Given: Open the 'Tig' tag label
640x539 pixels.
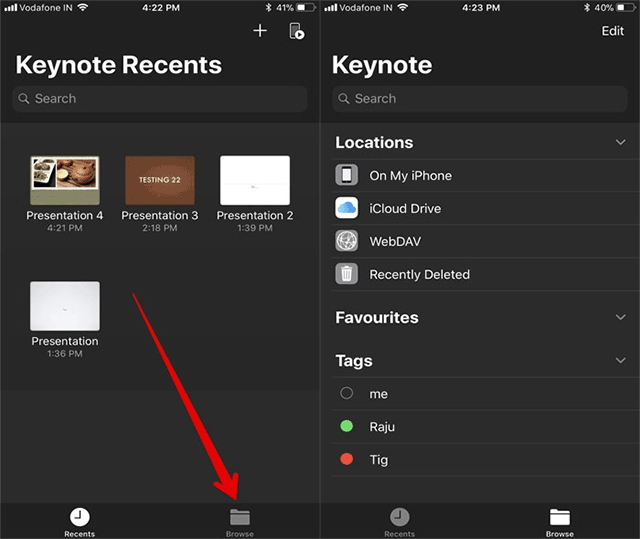Looking at the screenshot, I should [x=379, y=460].
